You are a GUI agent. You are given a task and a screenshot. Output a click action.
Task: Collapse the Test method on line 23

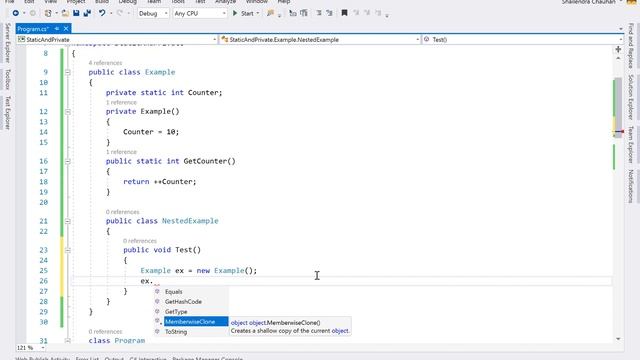tap(68, 250)
